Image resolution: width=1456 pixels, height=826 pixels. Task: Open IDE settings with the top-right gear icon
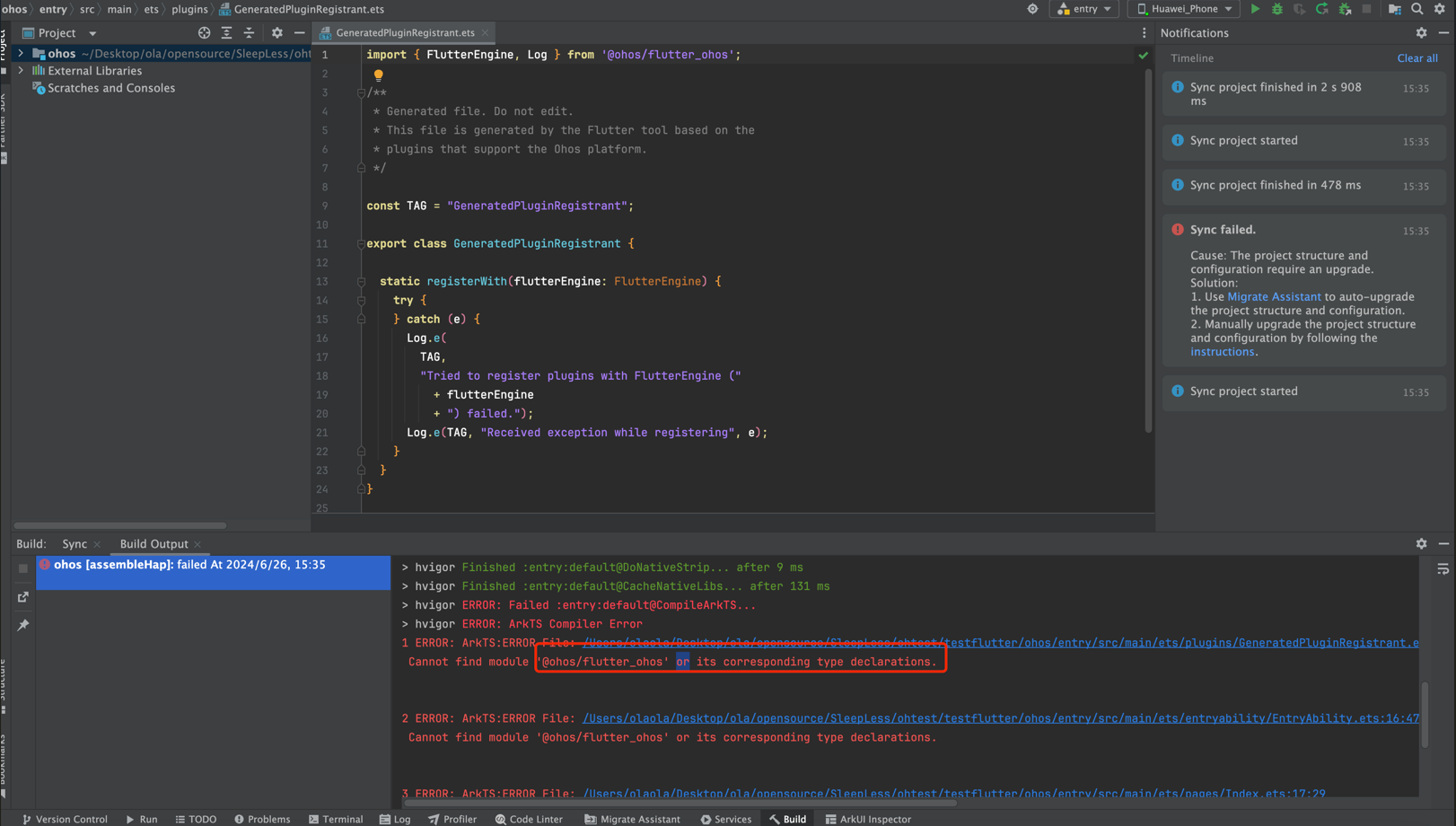pos(1440,9)
